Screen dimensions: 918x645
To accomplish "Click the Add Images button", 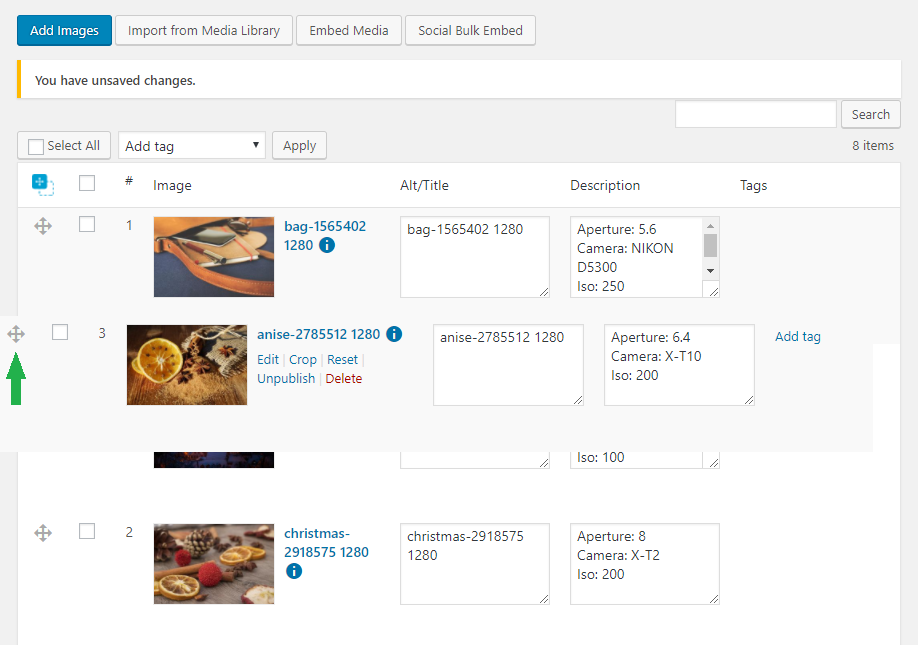I will pyautogui.click(x=64, y=30).
